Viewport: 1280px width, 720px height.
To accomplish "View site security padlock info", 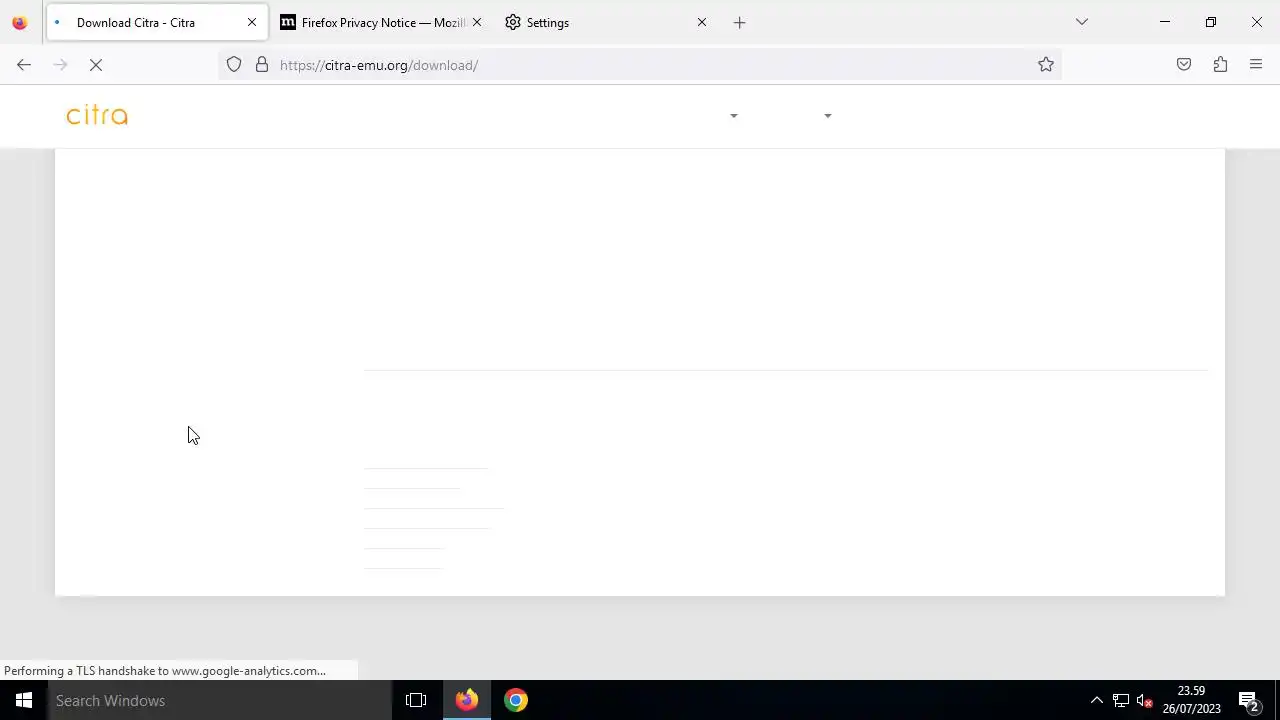I will 262,65.
